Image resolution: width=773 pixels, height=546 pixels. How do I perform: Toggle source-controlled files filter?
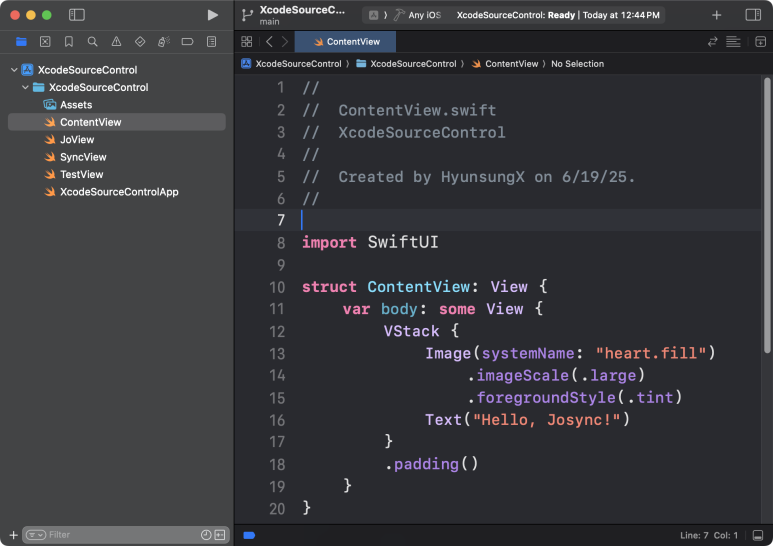coord(220,535)
